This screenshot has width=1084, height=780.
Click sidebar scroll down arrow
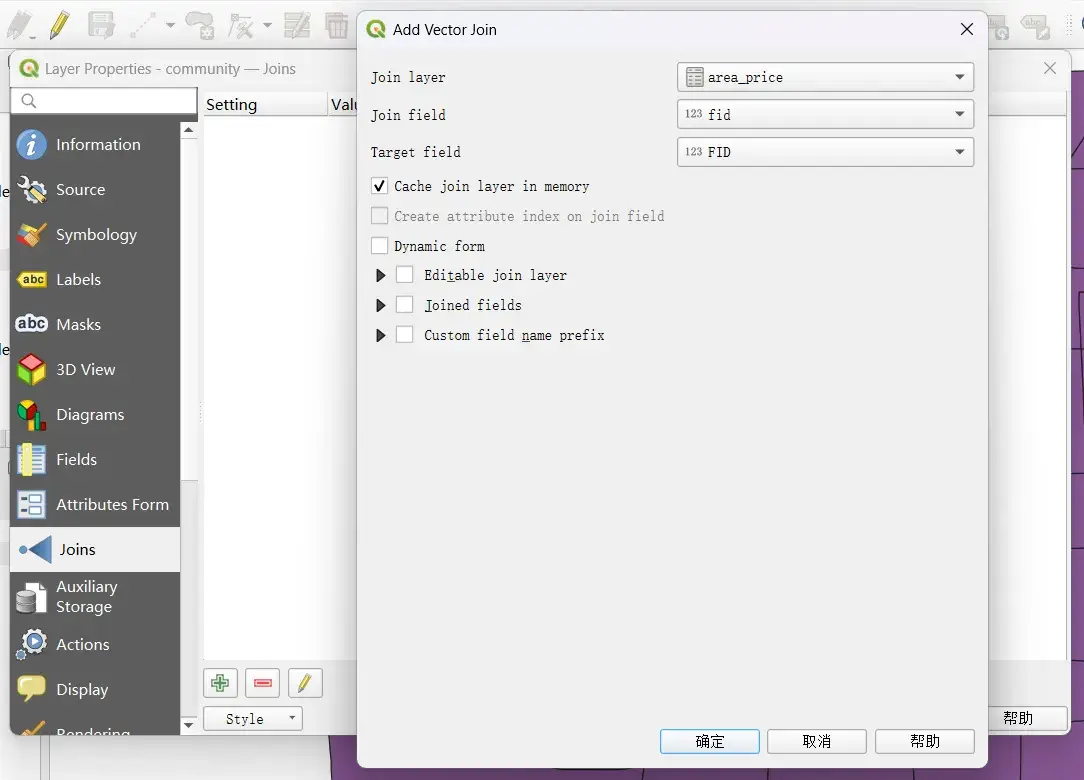click(x=189, y=725)
